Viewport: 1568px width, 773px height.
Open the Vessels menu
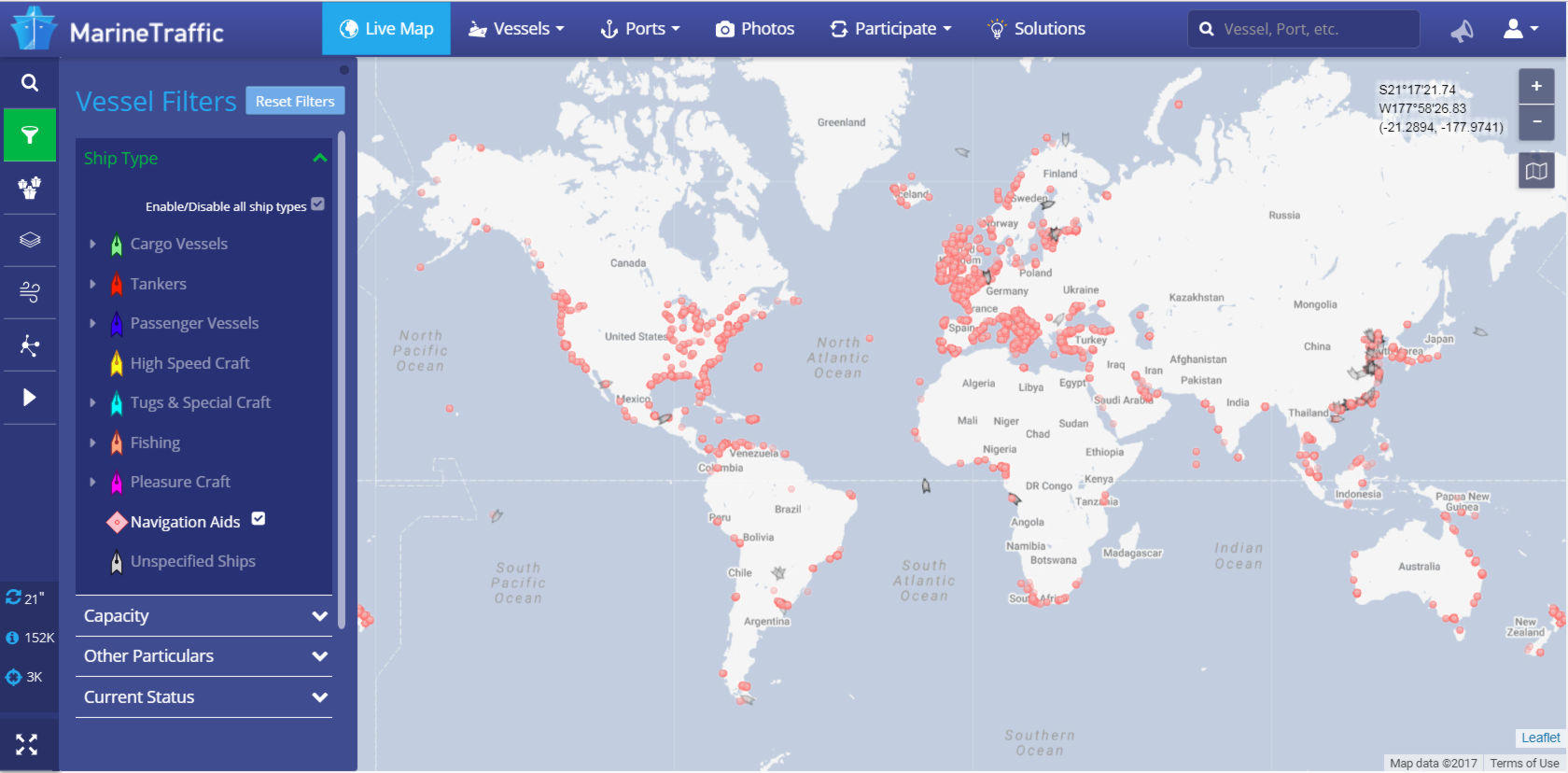pos(516,29)
